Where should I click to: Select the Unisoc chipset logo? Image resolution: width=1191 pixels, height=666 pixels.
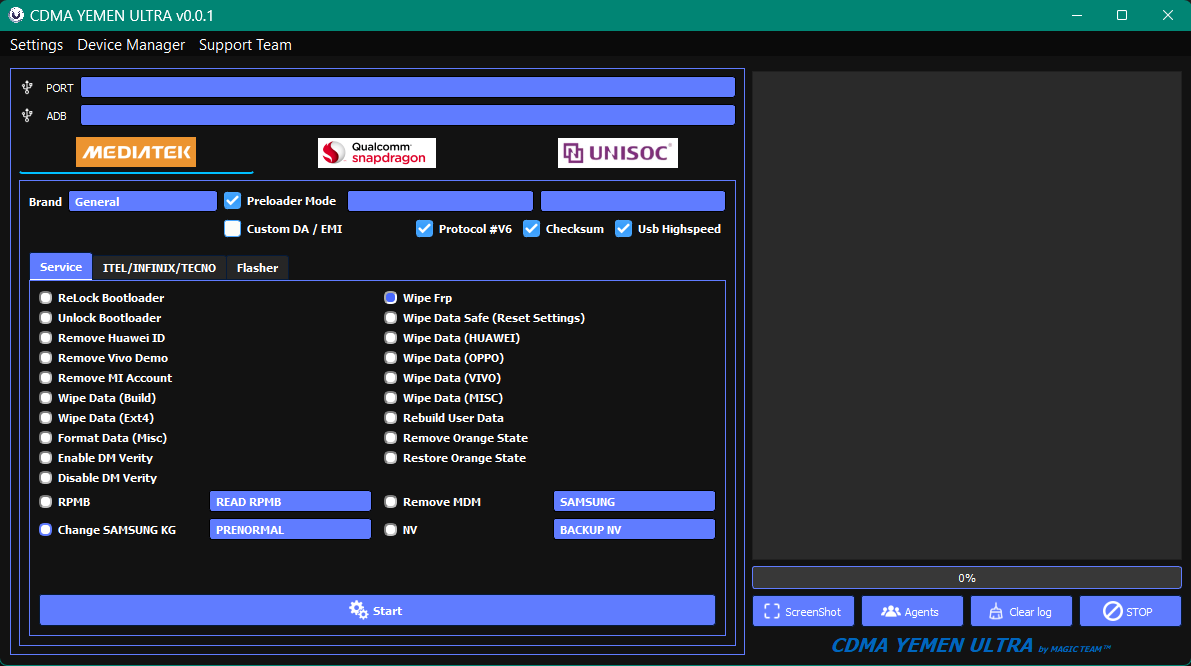pos(617,153)
